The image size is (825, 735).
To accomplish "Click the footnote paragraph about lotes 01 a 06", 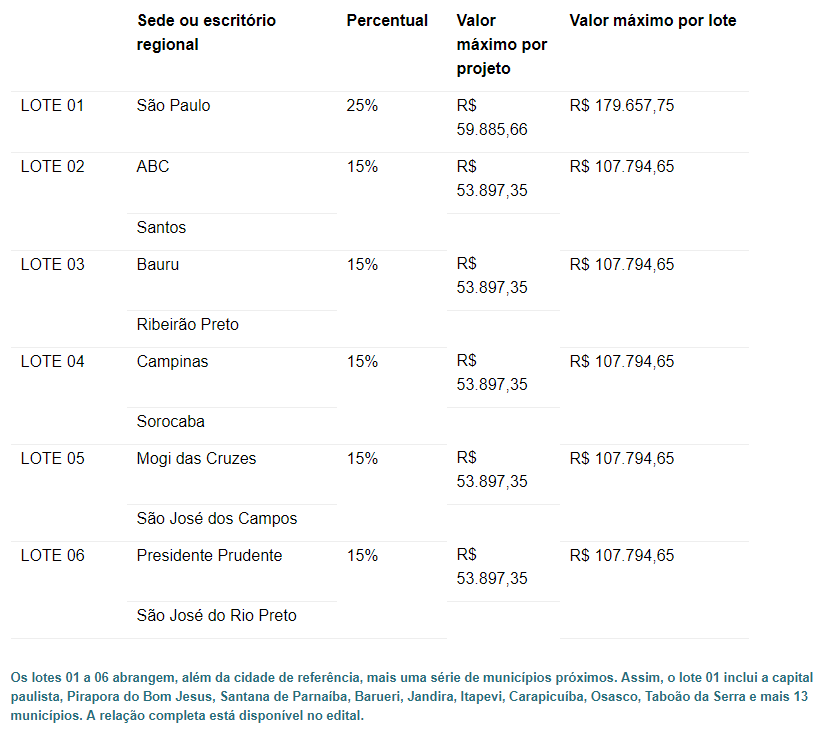I will click(x=412, y=697).
